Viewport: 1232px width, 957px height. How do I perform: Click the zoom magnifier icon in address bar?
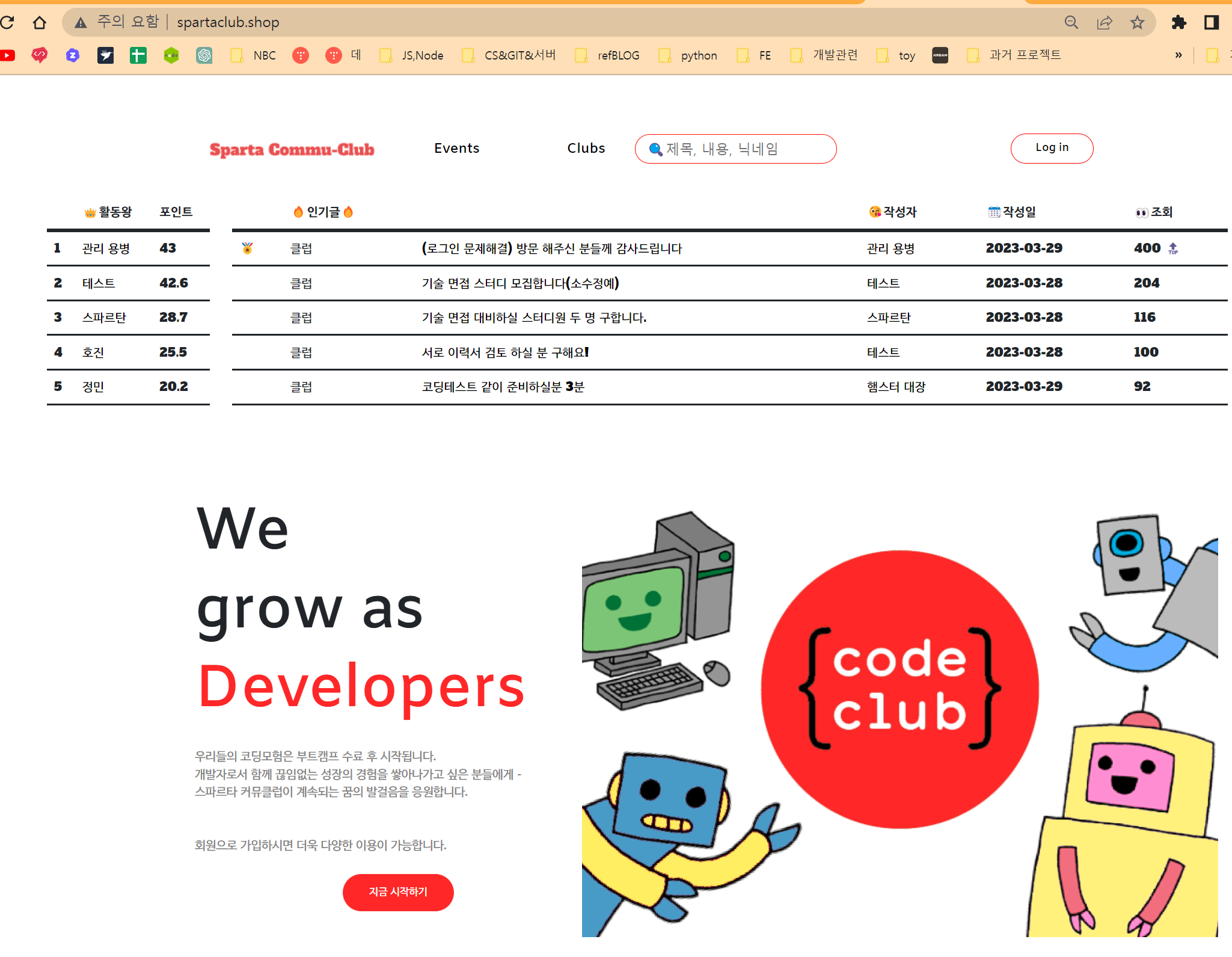click(x=1071, y=23)
